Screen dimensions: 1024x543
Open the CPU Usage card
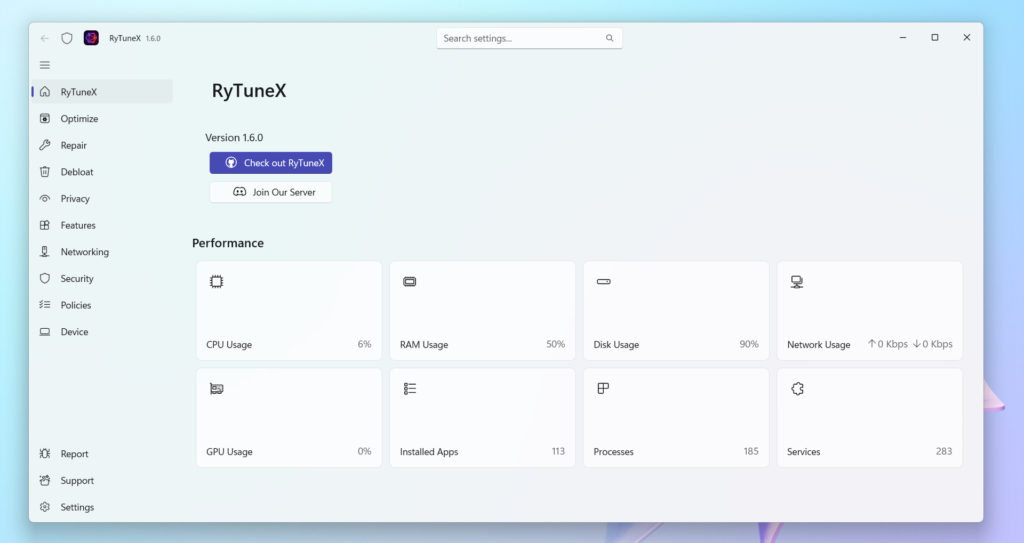tap(288, 310)
